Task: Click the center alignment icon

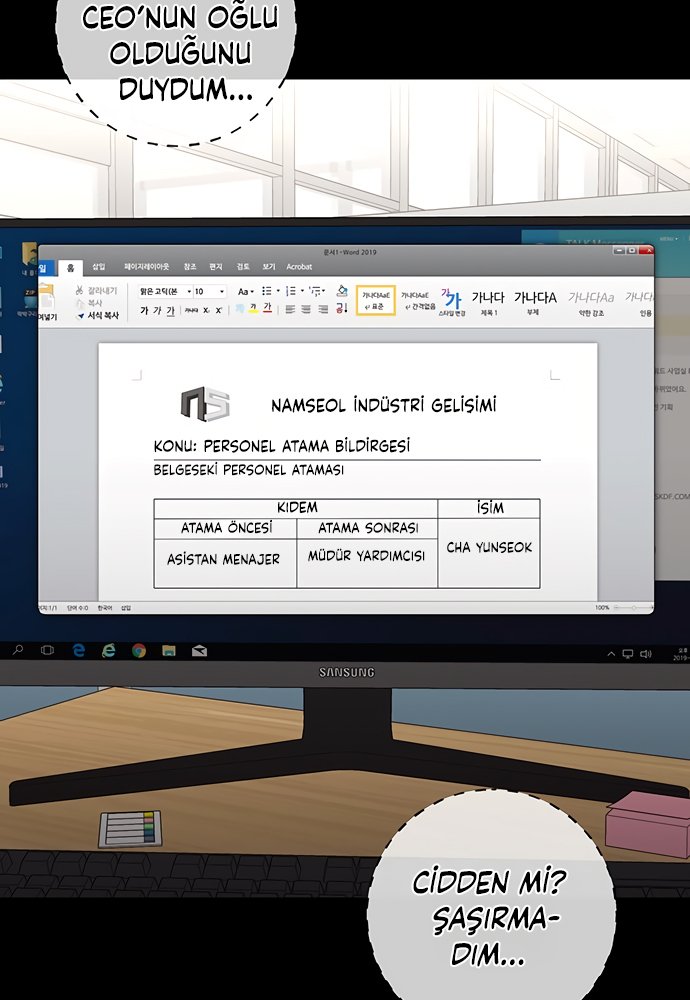Action: (x=306, y=310)
